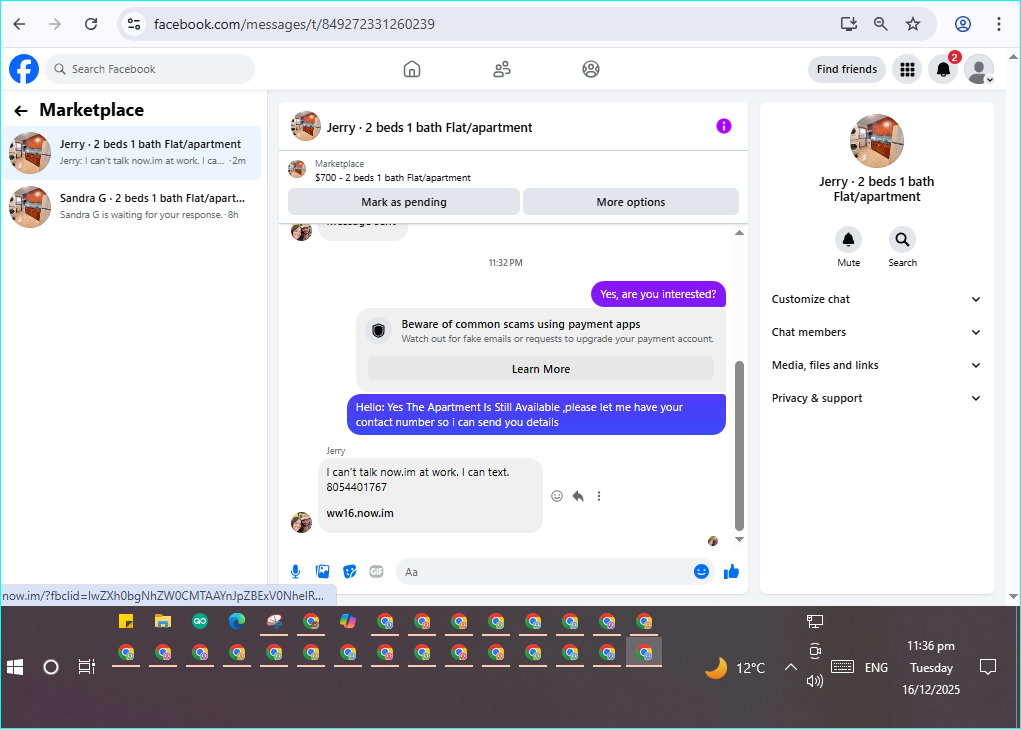Mute this conversation with bell icon
The image size is (1021, 729).
tap(848, 240)
